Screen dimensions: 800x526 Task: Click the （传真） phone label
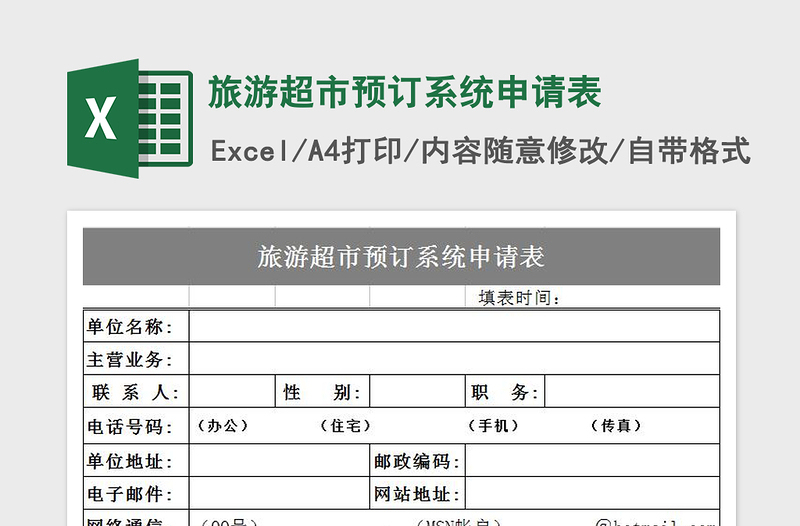coord(616,425)
